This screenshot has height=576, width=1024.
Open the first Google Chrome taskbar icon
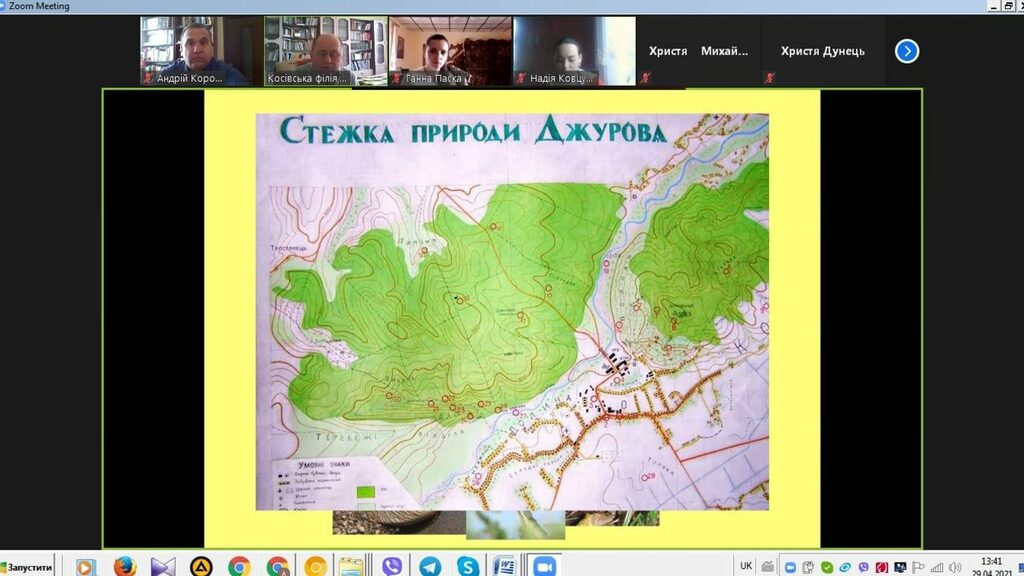pos(239,567)
